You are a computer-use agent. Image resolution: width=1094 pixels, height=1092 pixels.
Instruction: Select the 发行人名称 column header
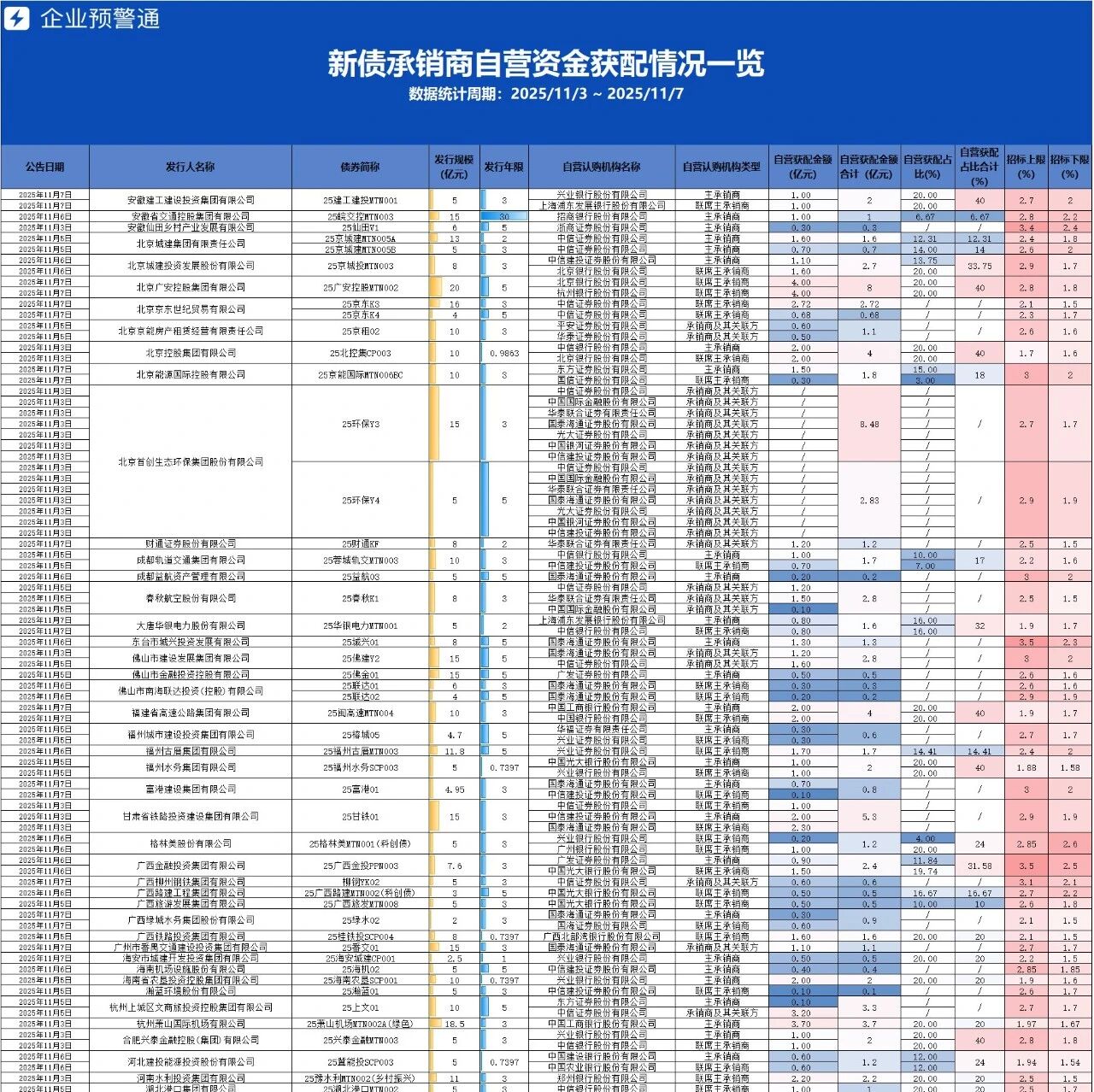pos(191,167)
